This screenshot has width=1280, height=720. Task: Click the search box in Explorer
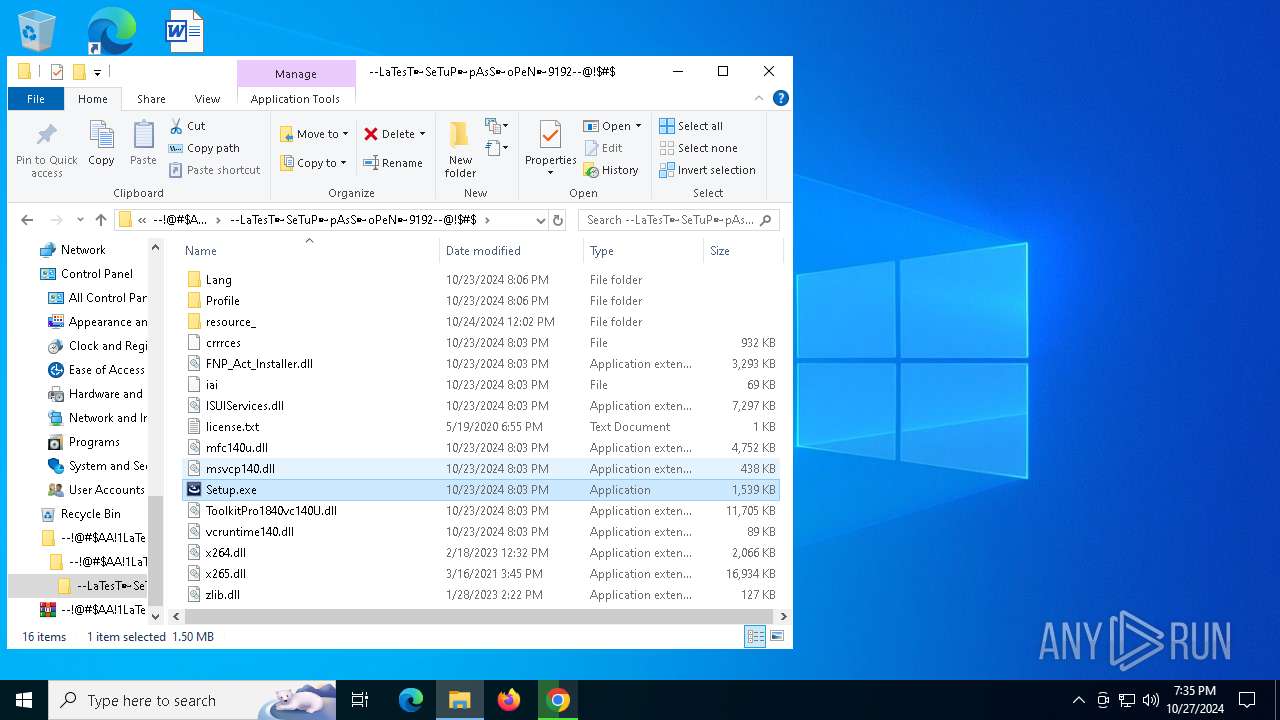(670, 220)
